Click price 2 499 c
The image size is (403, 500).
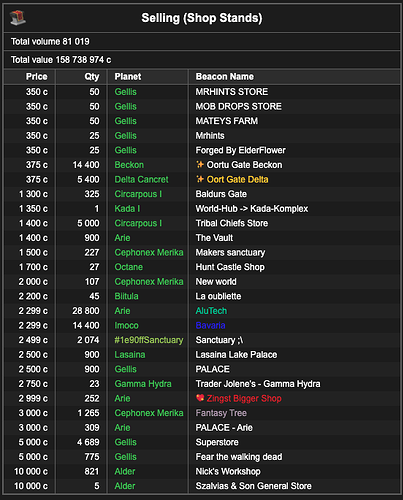33,340
